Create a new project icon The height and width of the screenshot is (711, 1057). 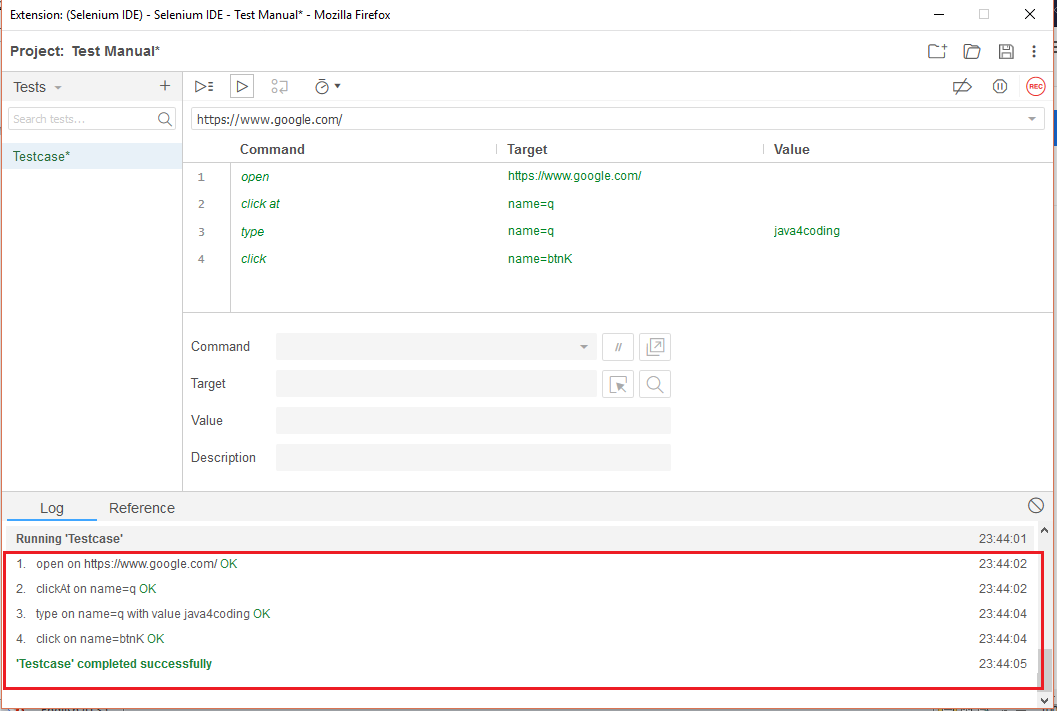[x=937, y=51]
